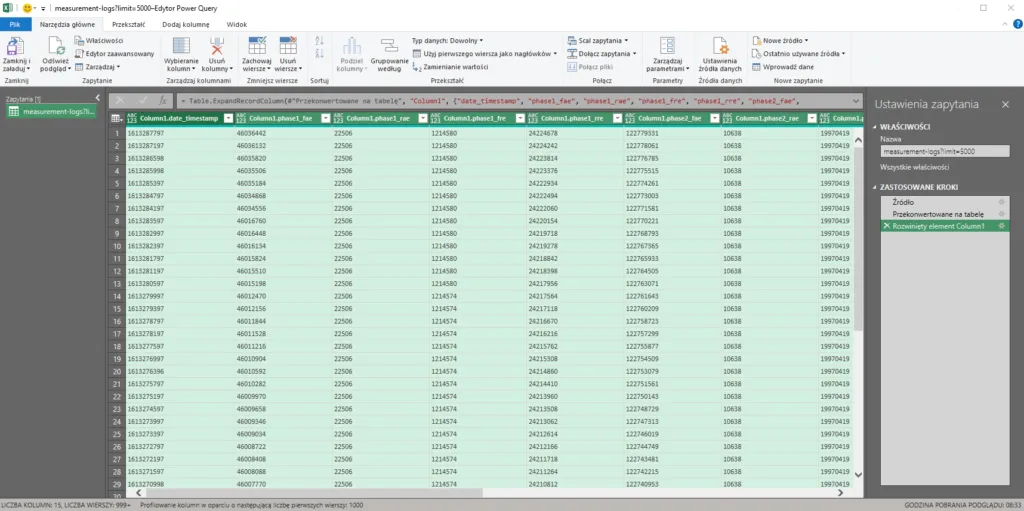Screen dimensions: 1024x511
Task: Select the Przekonwertowane na tabelę step
Action: click(x=944, y=214)
